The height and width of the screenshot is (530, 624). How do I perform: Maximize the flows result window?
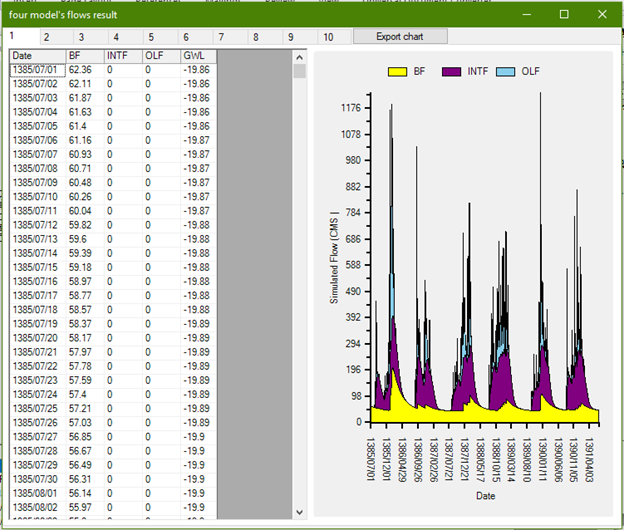[564, 14]
